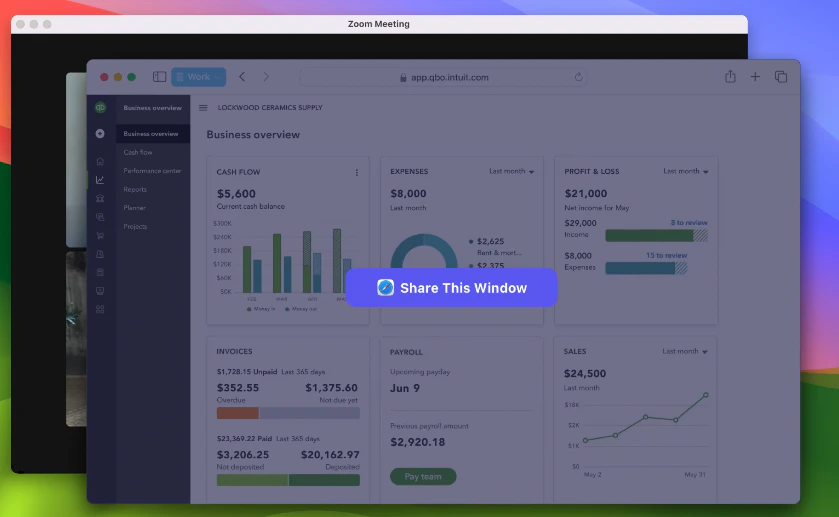Click the Safari share icon
This screenshot has height=517, width=839.
click(x=730, y=77)
